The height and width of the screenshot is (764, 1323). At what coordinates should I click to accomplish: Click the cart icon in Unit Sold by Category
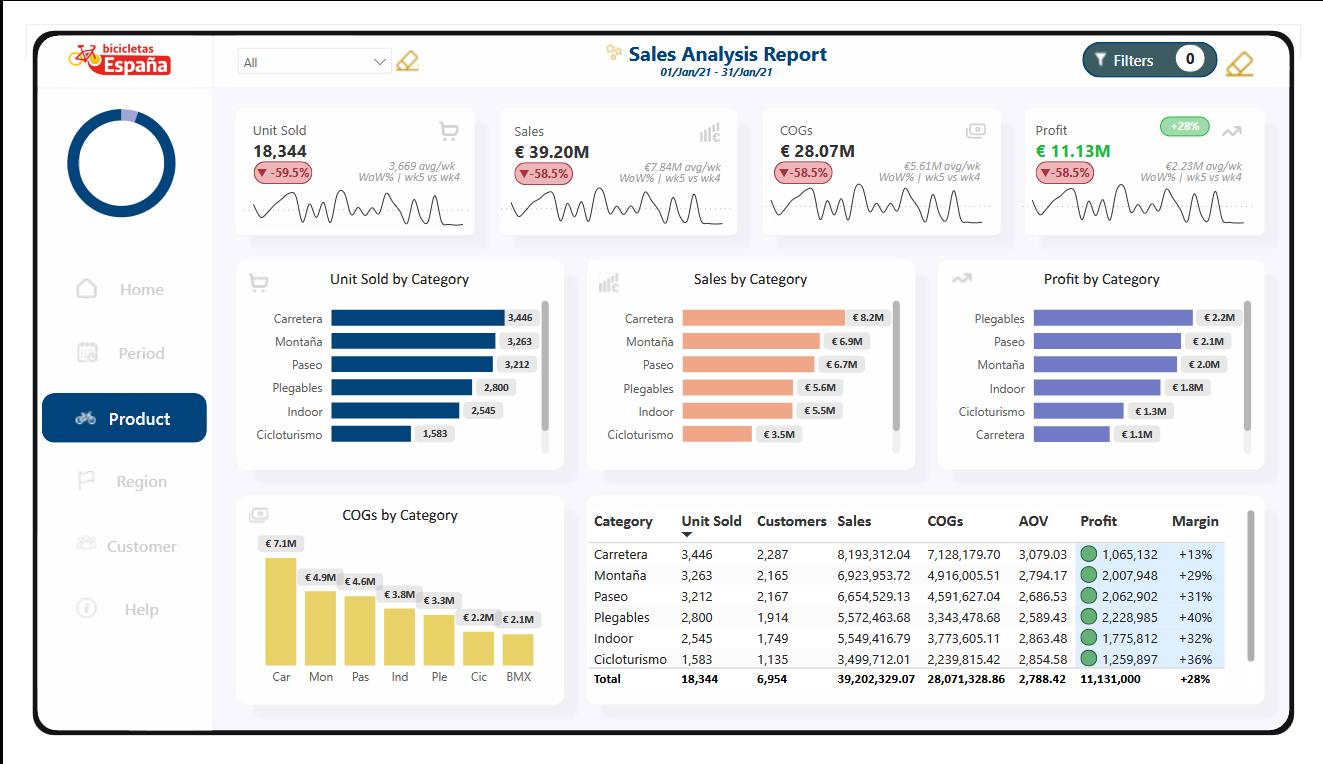click(x=258, y=283)
